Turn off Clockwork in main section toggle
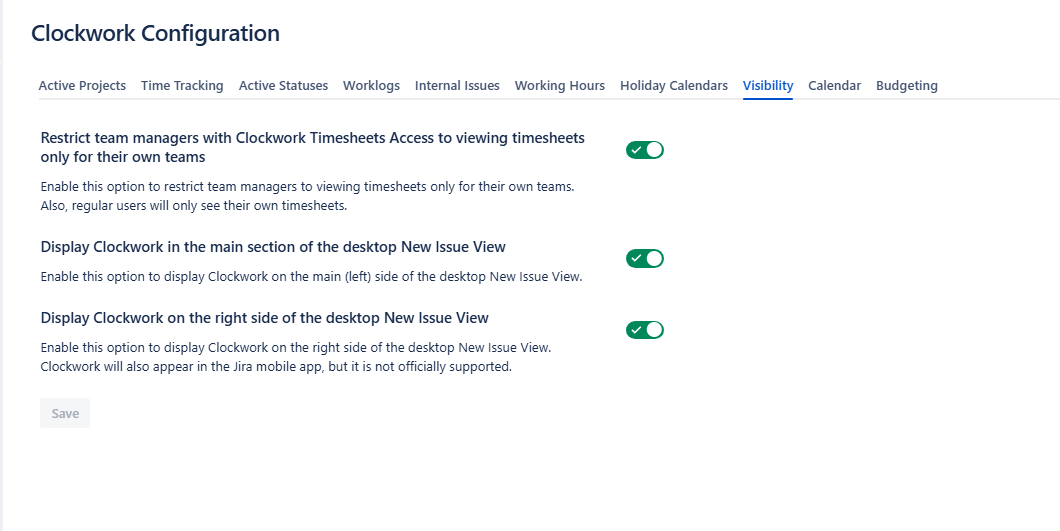1060x531 pixels. tap(645, 258)
